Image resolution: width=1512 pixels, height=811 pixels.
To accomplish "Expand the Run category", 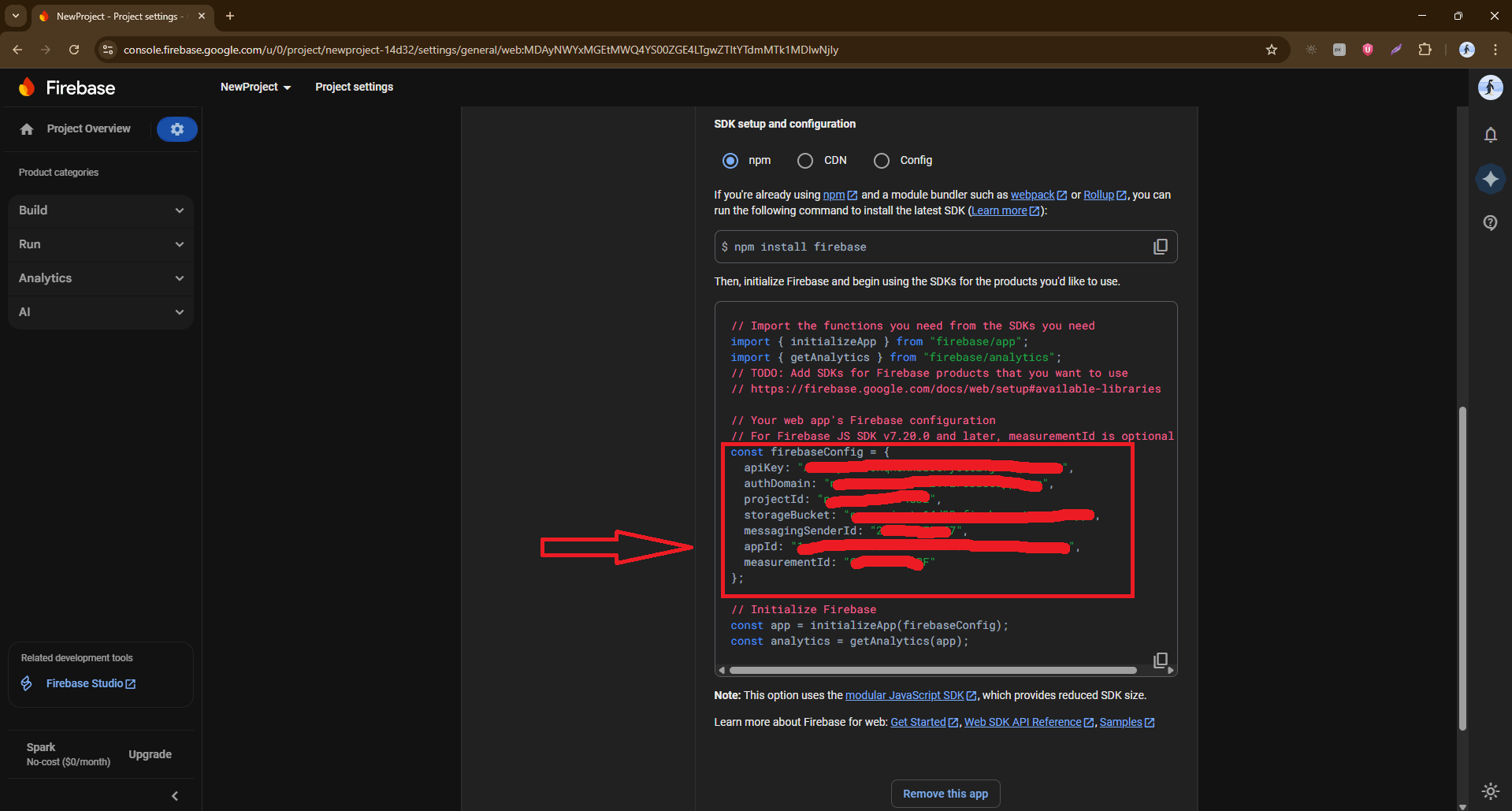I will 101,244.
